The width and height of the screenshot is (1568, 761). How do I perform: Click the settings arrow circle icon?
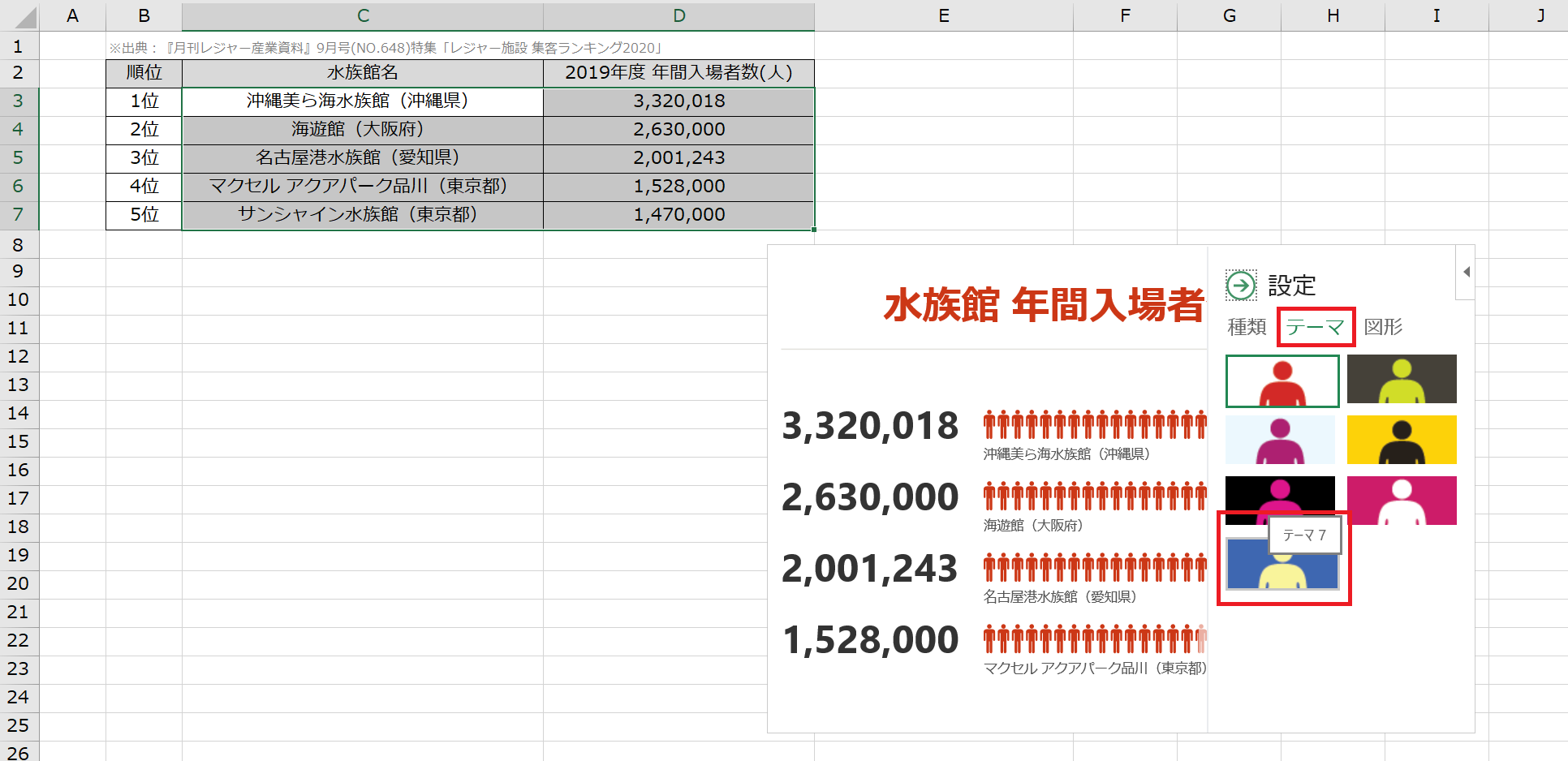pos(1241,286)
